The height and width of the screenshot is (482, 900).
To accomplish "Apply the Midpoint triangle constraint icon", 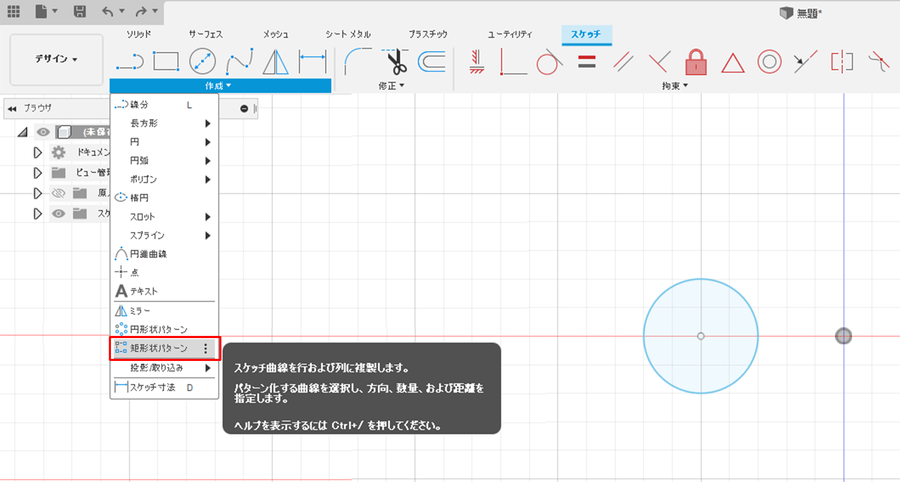I will pos(732,62).
